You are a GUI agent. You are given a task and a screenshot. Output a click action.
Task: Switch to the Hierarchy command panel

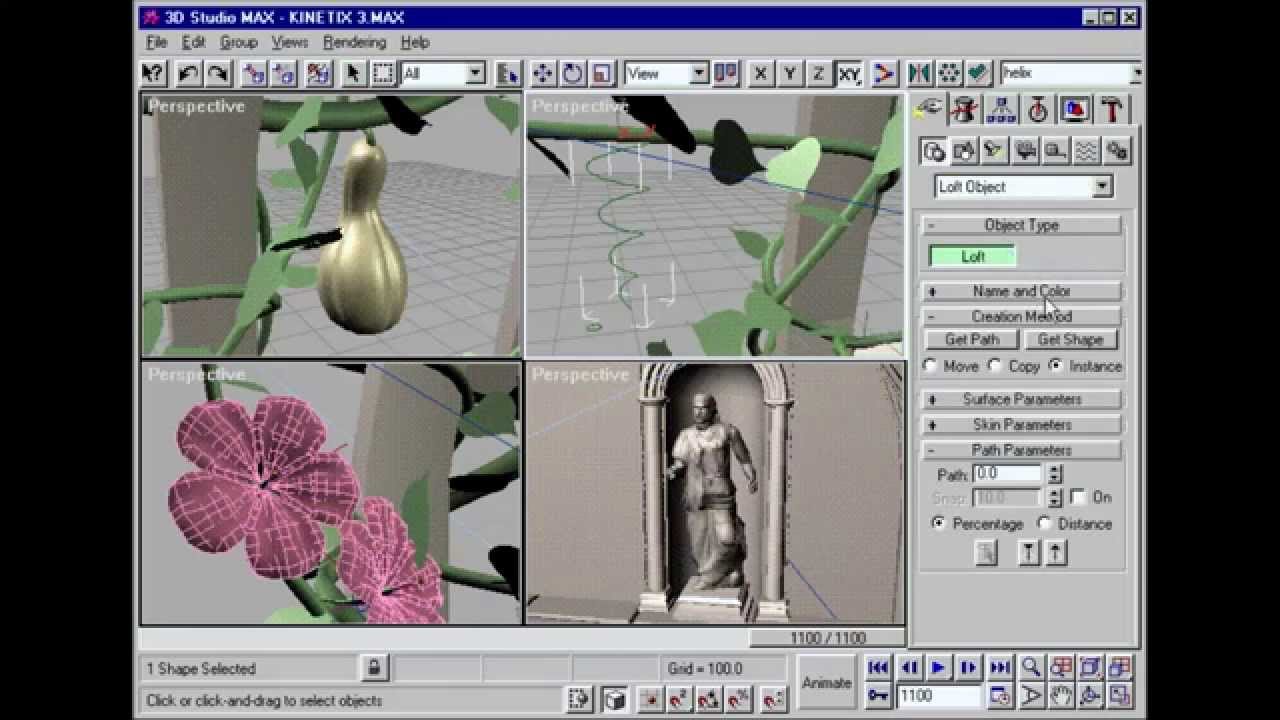click(1001, 109)
